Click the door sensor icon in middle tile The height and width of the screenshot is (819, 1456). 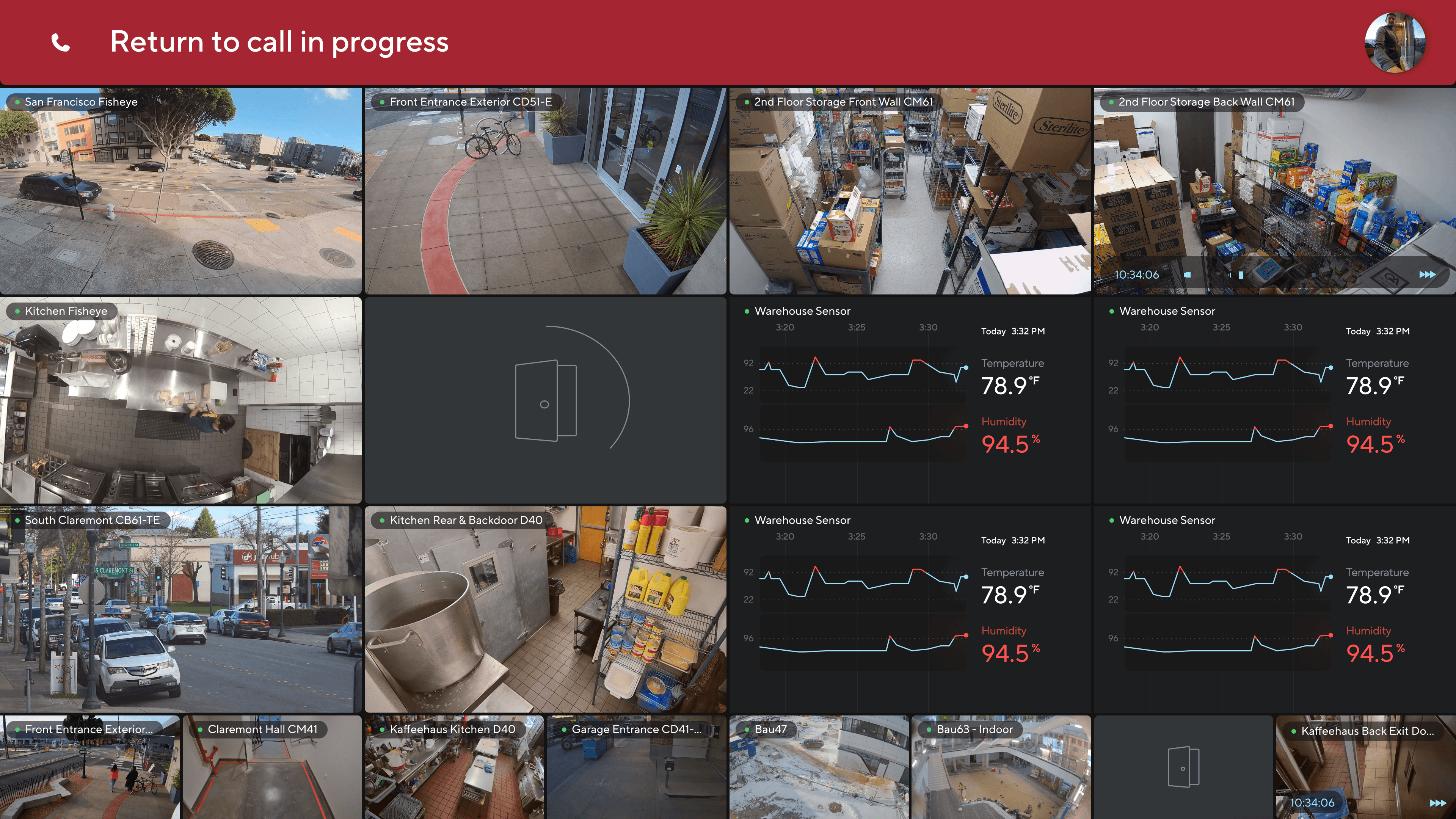pos(546,400)
